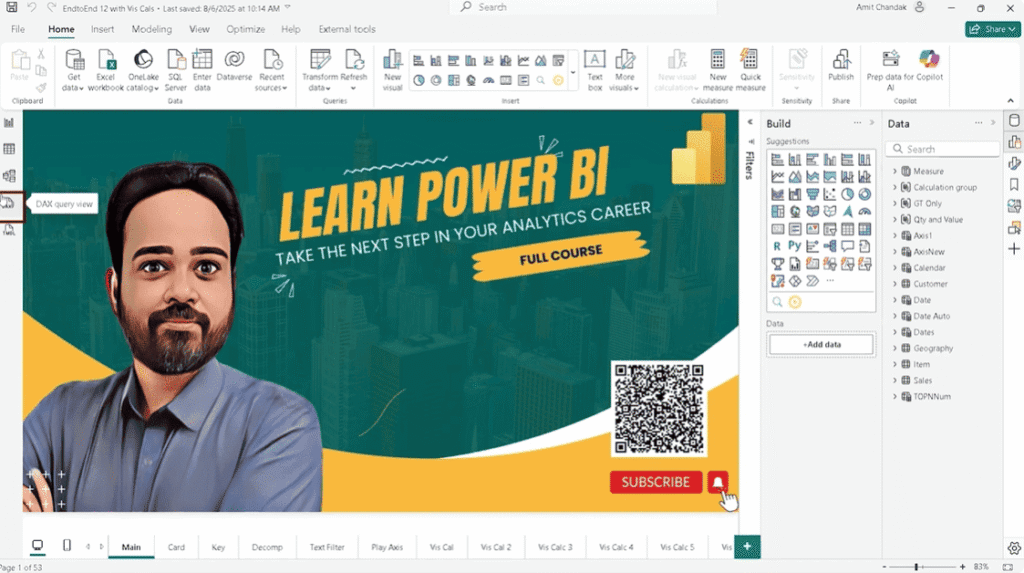Expand the Calculation group table
The width and height of the screenshot is (1024, 573).
click(895, 188)
